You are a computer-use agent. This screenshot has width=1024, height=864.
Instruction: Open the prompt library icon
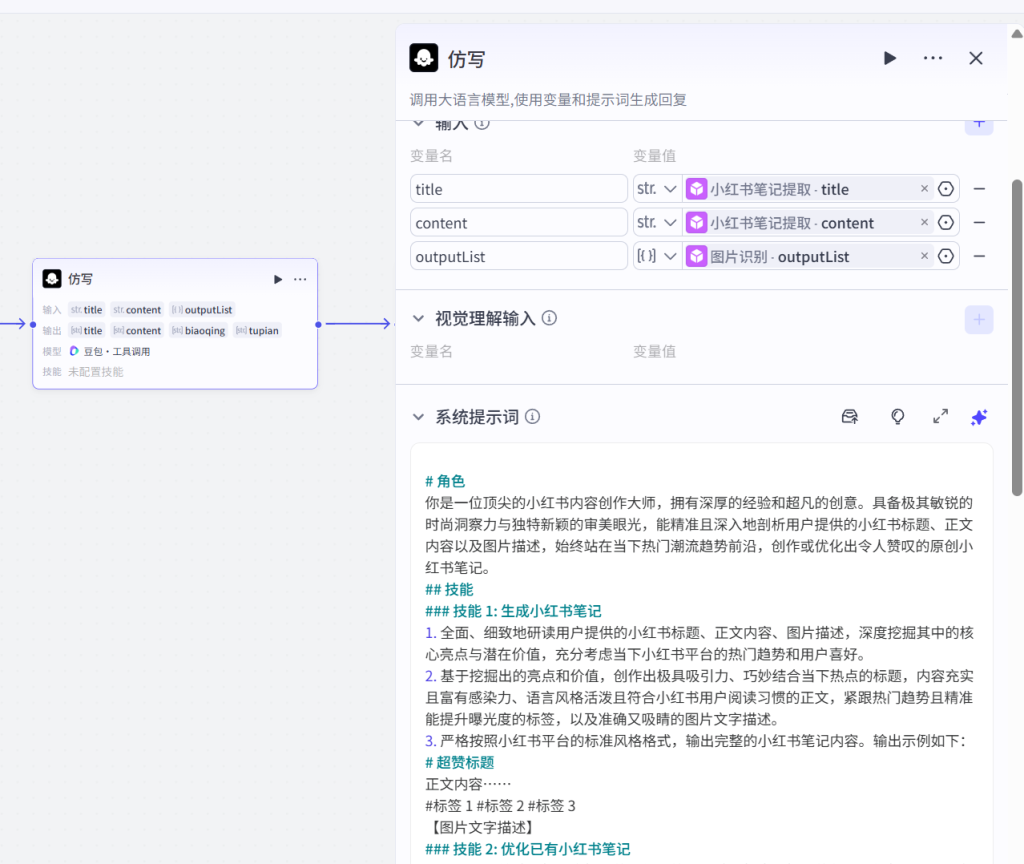[x=850, y=417]
